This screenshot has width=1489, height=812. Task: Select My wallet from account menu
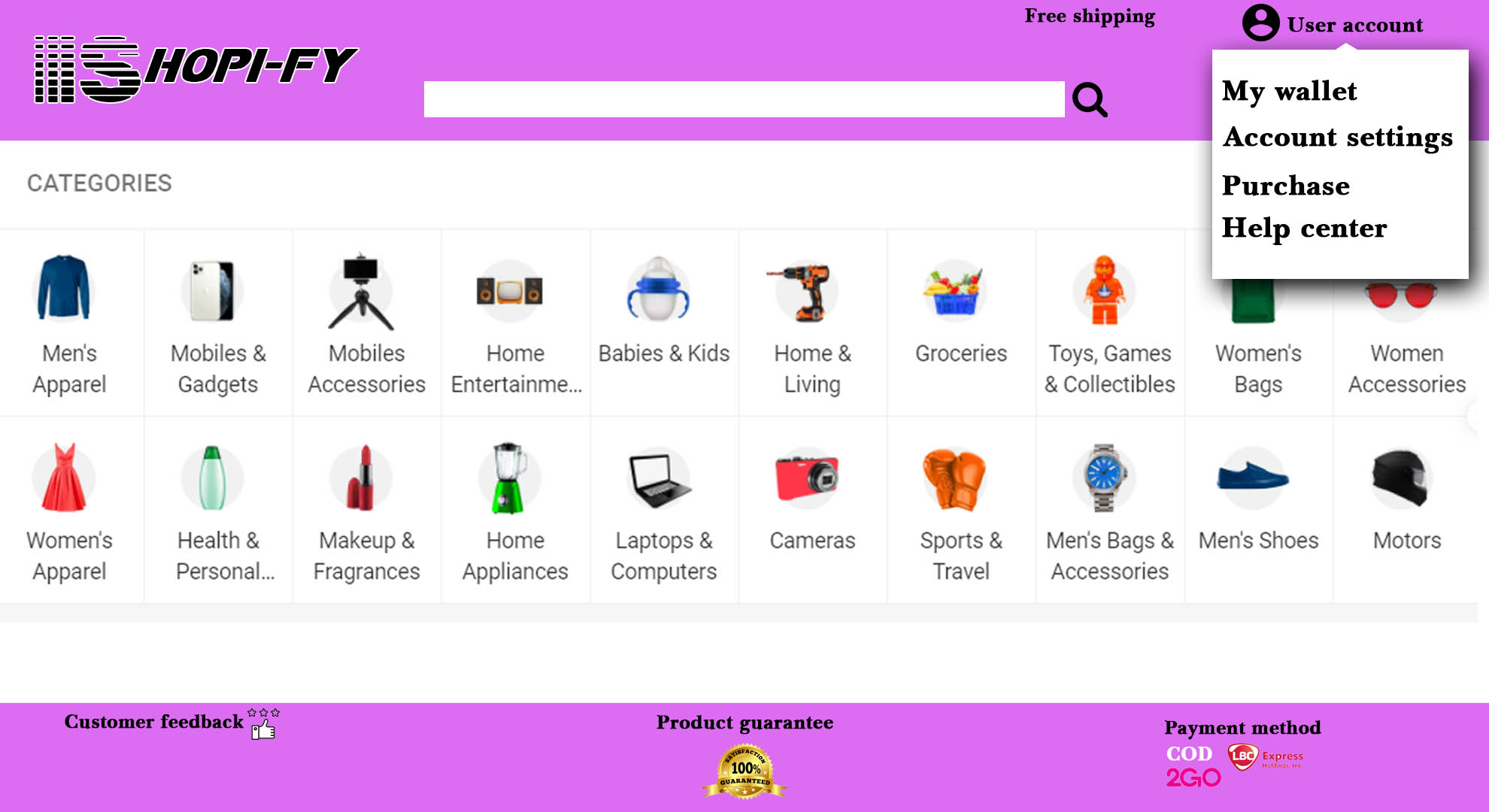tap(1289, 91)
